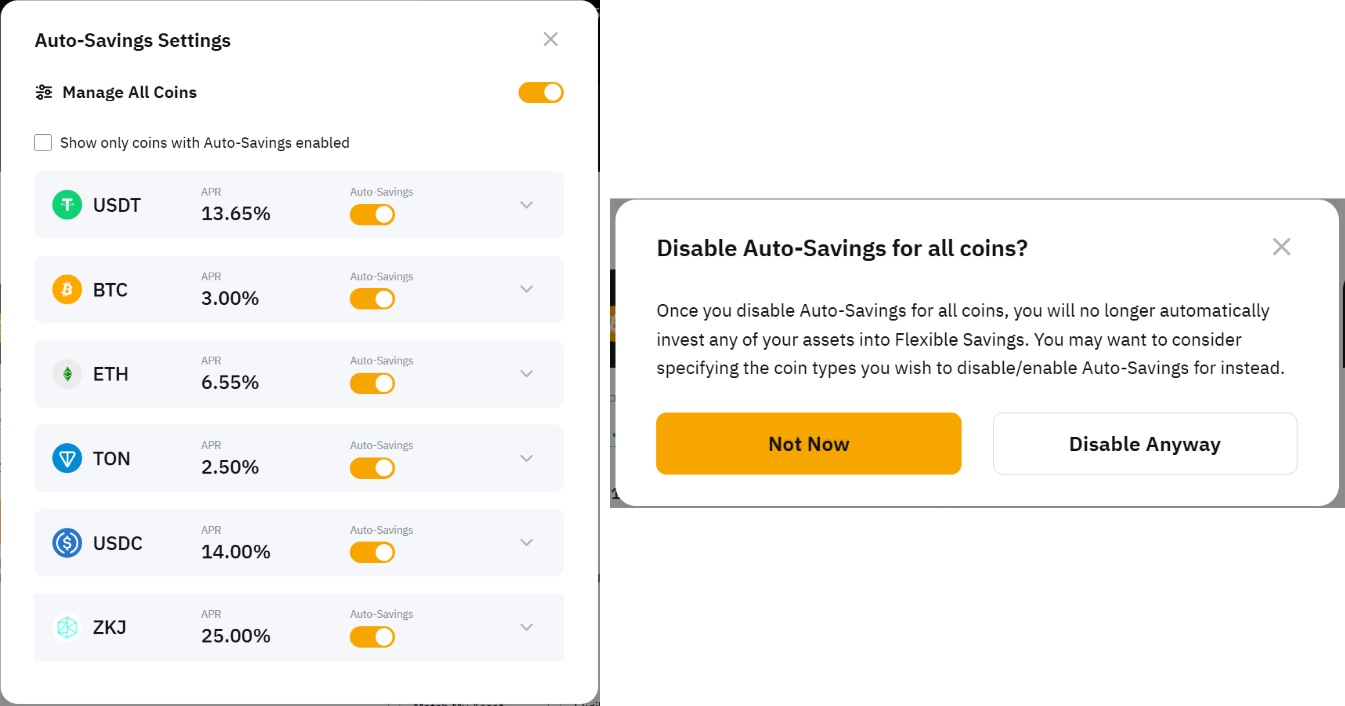Toggle the Manage All Coins switch
This screenshot has height=706, width=1345.
(541, 93)
